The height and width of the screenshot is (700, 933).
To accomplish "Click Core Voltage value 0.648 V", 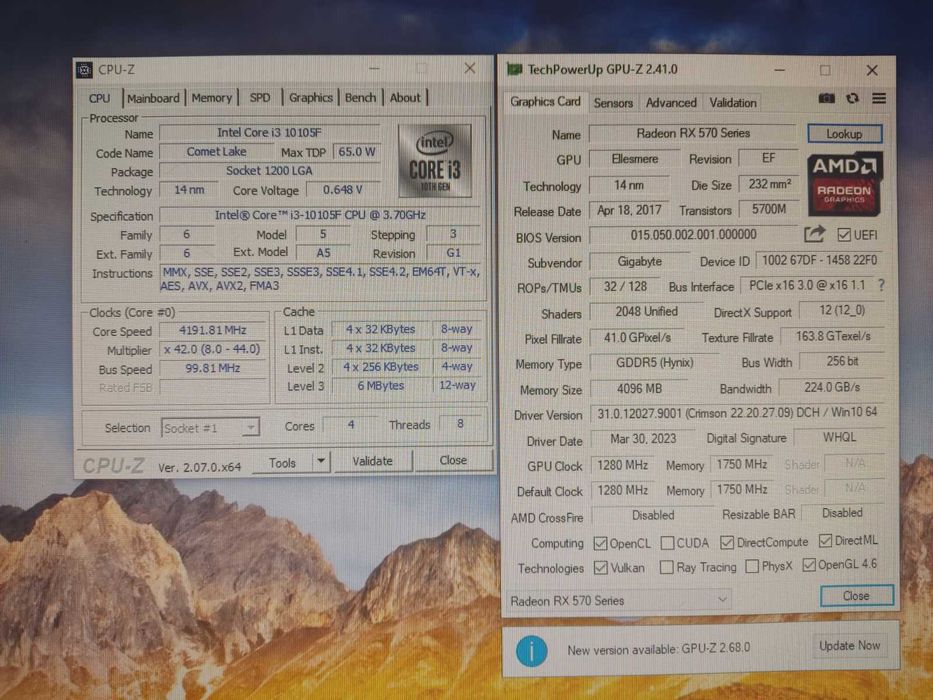I will click(343, 190).
